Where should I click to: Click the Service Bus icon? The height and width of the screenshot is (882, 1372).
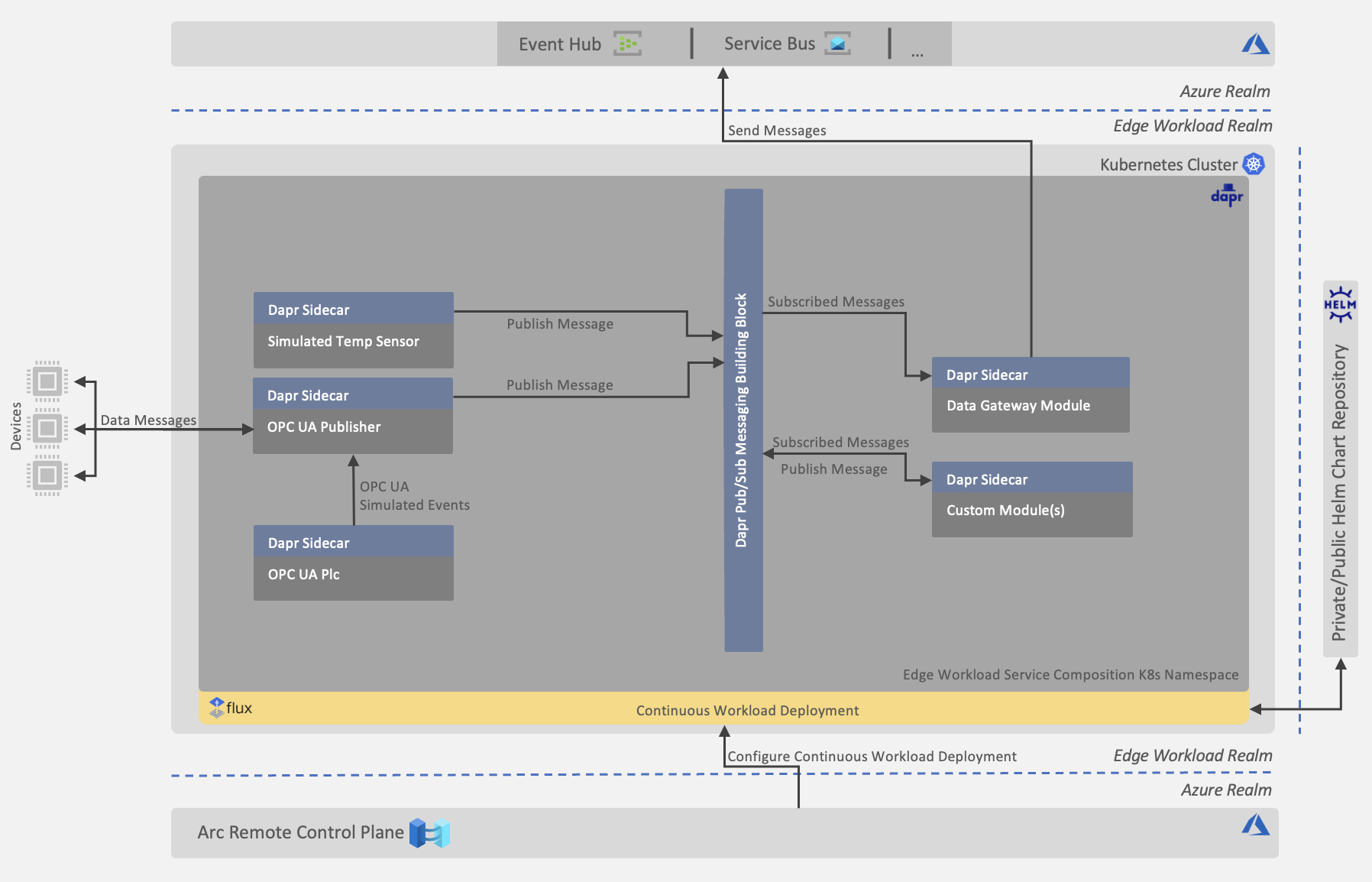[x=838, y=44]
